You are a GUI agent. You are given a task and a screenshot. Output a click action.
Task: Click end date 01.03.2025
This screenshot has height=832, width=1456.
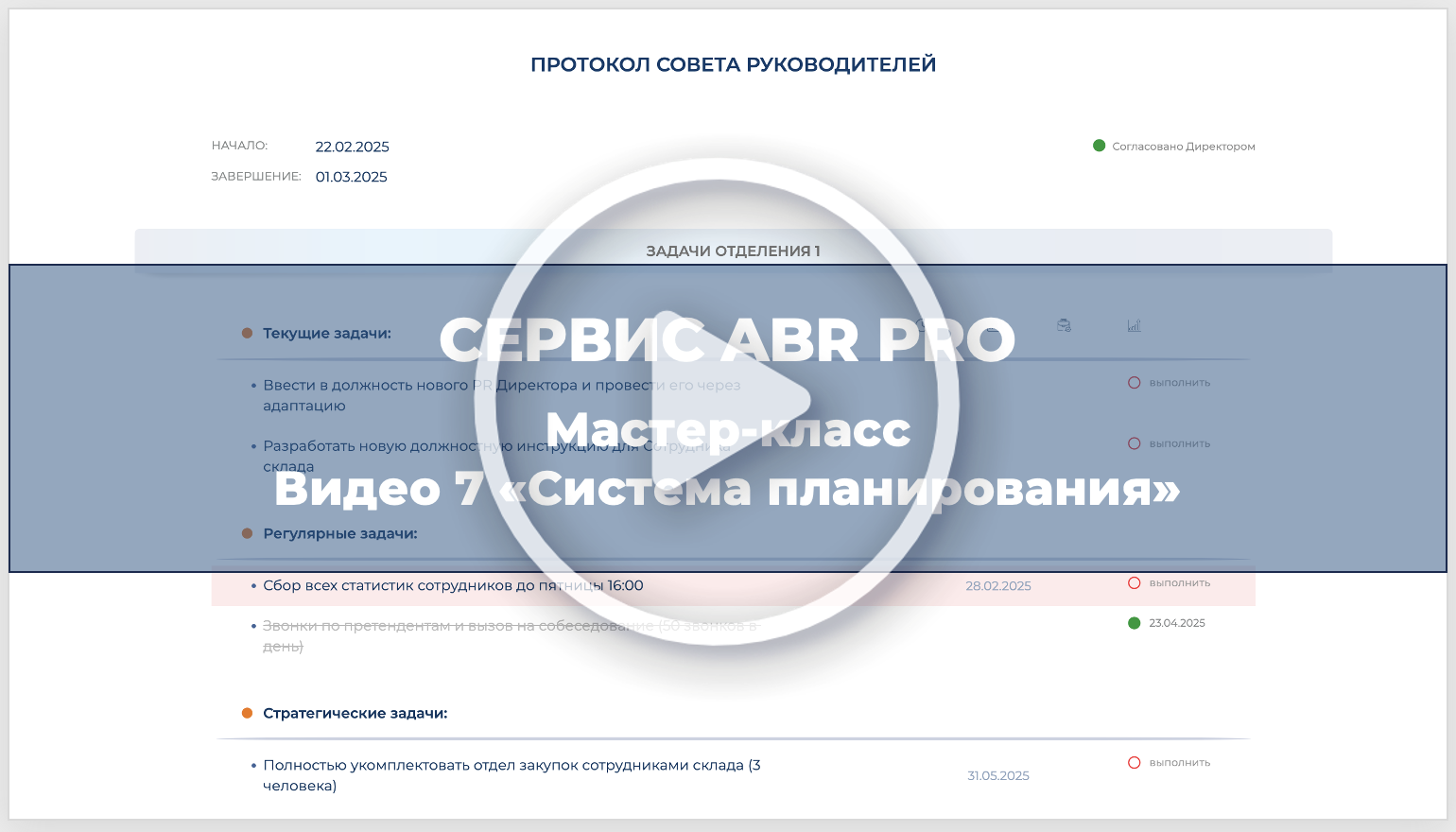pos(352,177)
